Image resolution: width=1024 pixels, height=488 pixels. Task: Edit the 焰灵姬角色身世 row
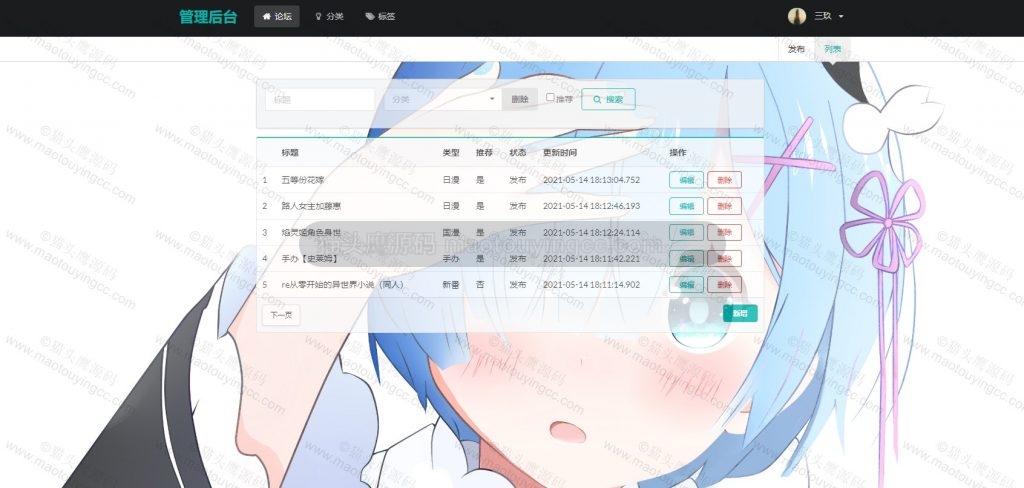(686, 232)
